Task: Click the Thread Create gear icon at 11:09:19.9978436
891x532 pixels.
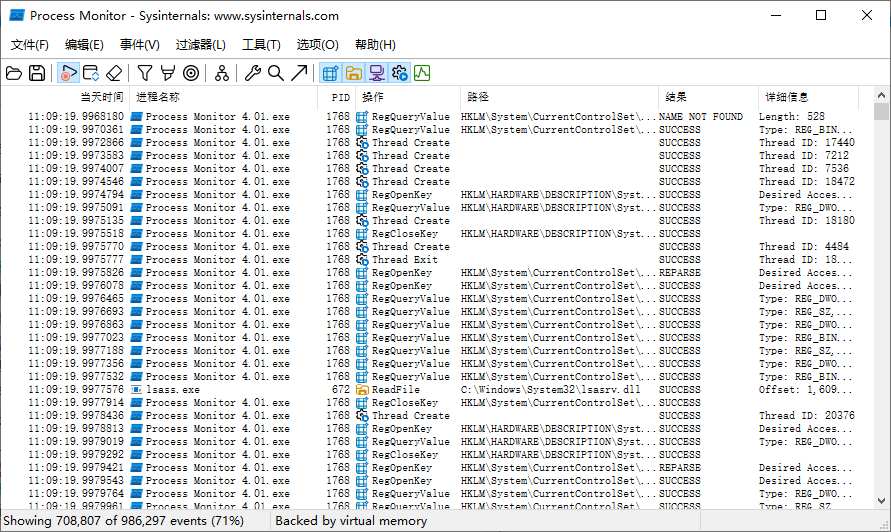Action: [362, 415]
